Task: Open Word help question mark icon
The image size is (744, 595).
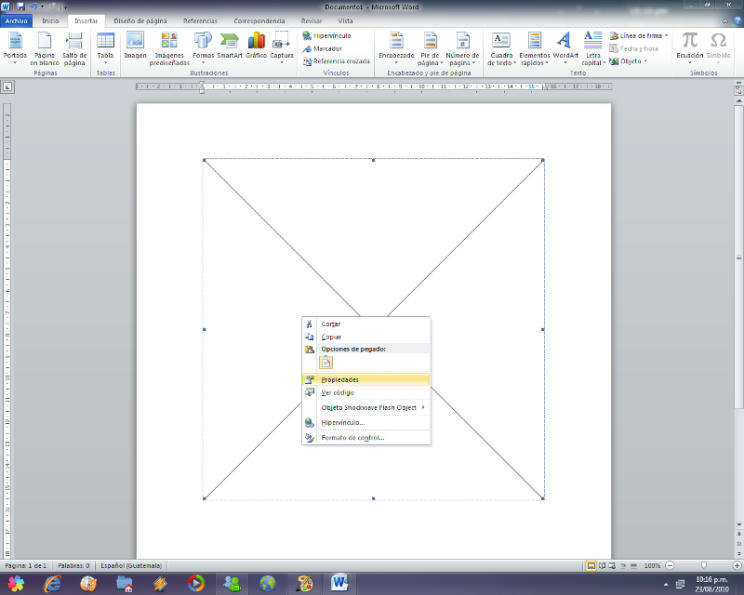Action: coord(737,21)
